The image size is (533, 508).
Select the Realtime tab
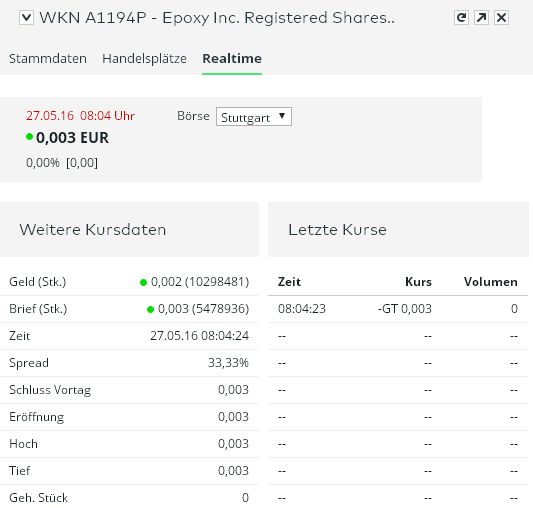tap(232, 58)
